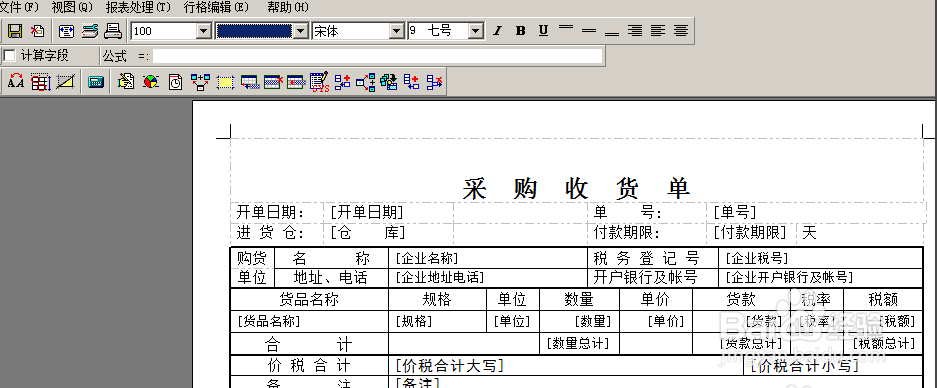Toggle underline formatting

pyautogui.click(x=543, y=30)
